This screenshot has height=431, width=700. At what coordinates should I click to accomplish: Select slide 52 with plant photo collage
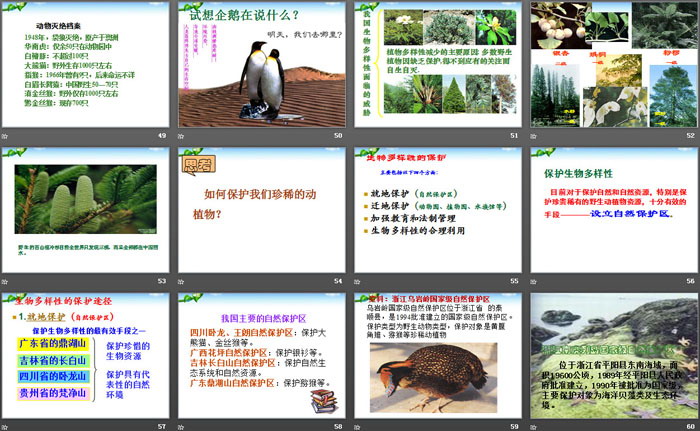click(x=611, y=64)
